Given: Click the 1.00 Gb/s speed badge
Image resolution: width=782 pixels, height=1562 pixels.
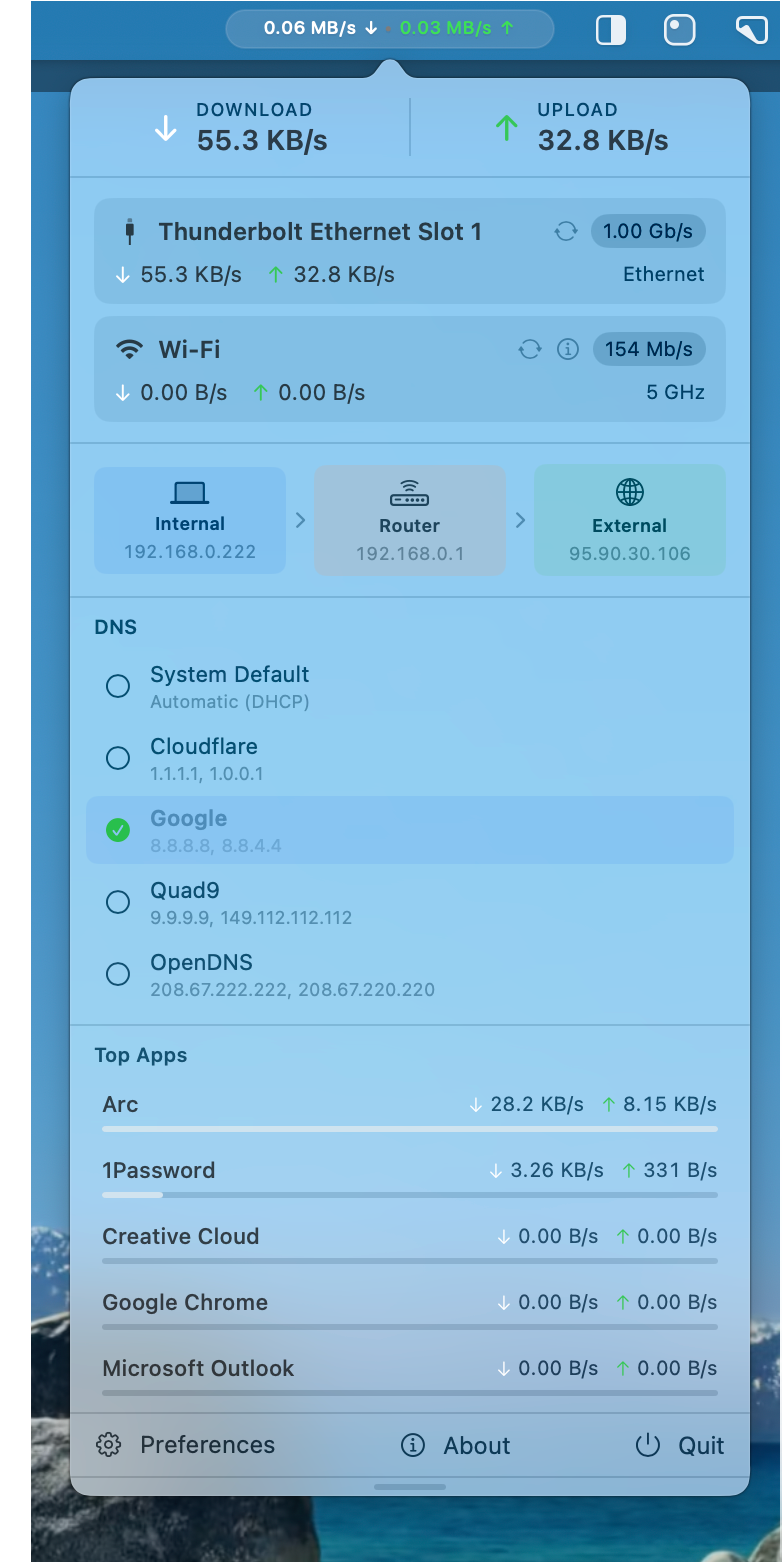Looking at the screenshot, I should pos(648,232).
